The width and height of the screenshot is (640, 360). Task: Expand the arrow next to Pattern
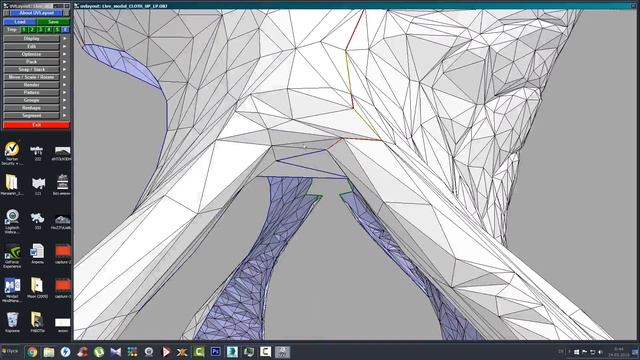[x=64, y=92]
